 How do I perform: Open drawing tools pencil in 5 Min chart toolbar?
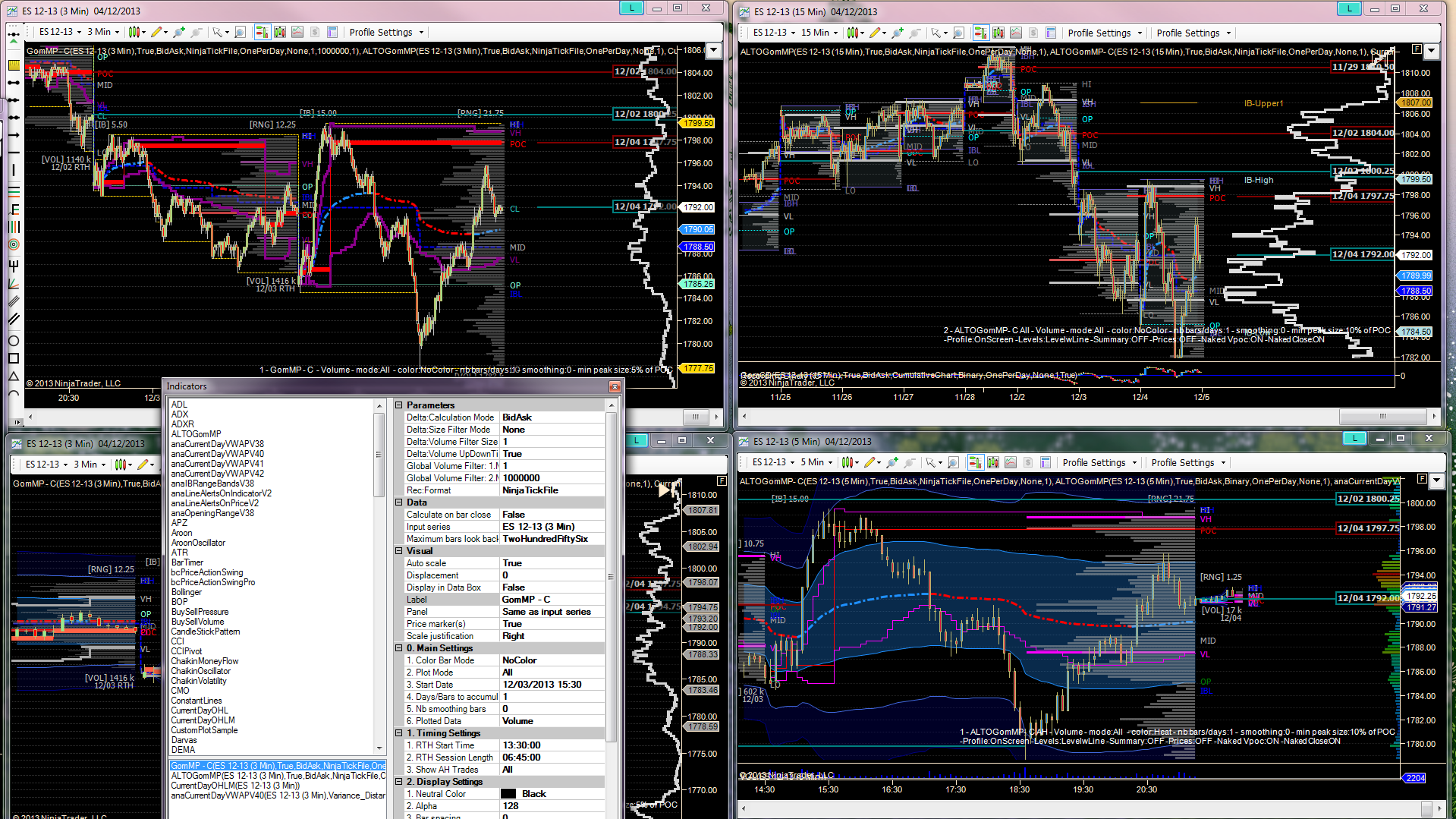click(x=872, y=462)
